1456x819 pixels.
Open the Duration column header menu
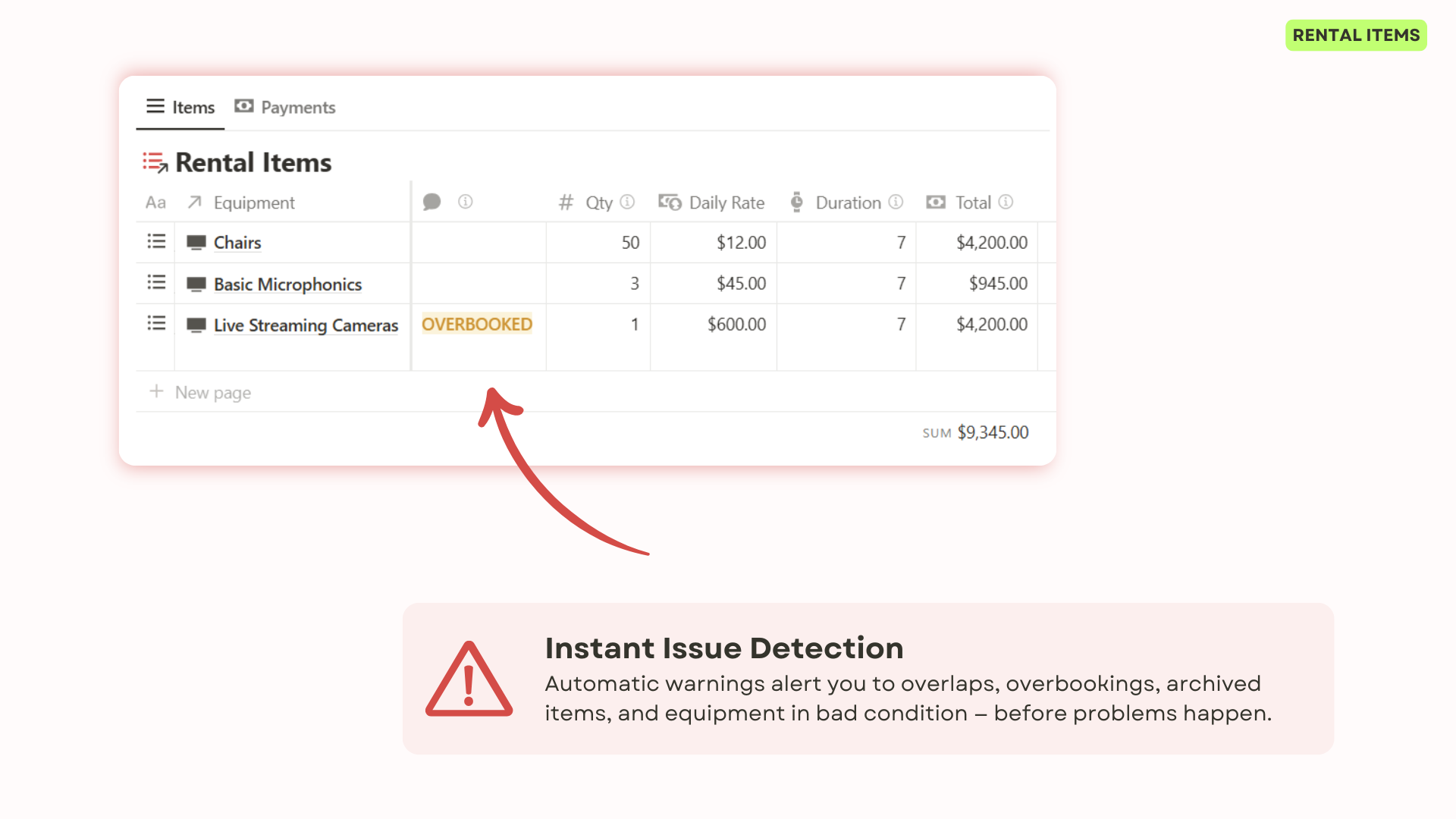click(x=848, y=202)
